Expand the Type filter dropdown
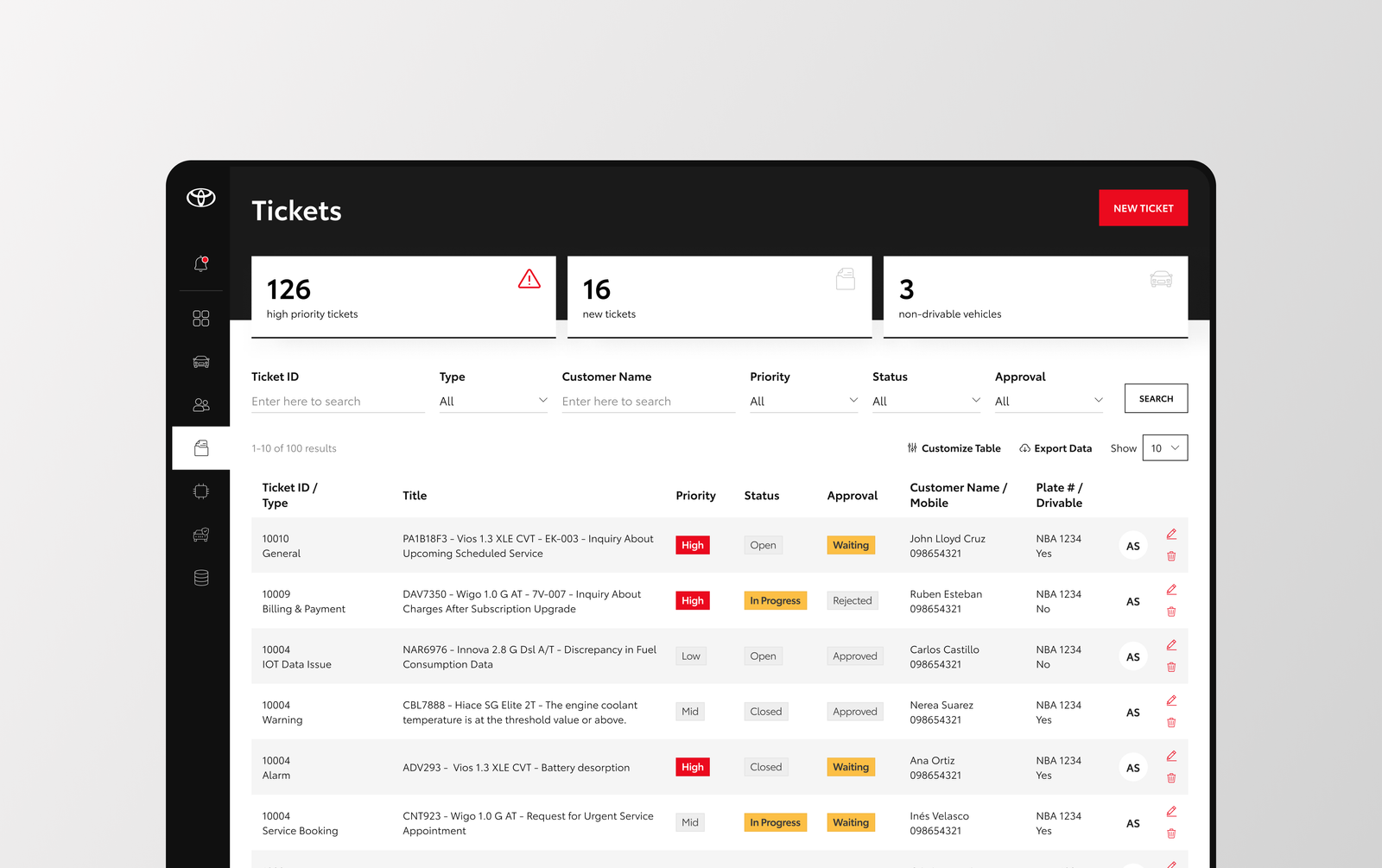1382x868 pixels. 493,401
